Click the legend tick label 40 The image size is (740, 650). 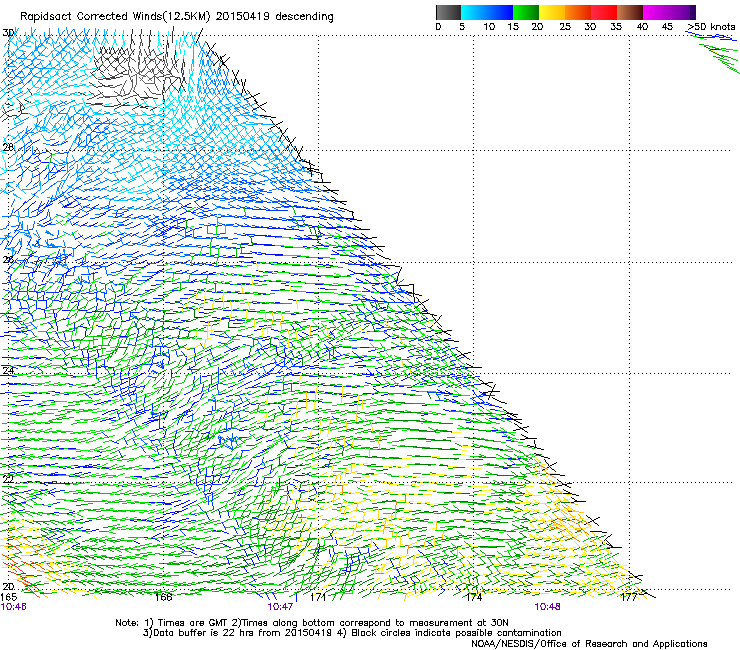(x=642, y=27)
